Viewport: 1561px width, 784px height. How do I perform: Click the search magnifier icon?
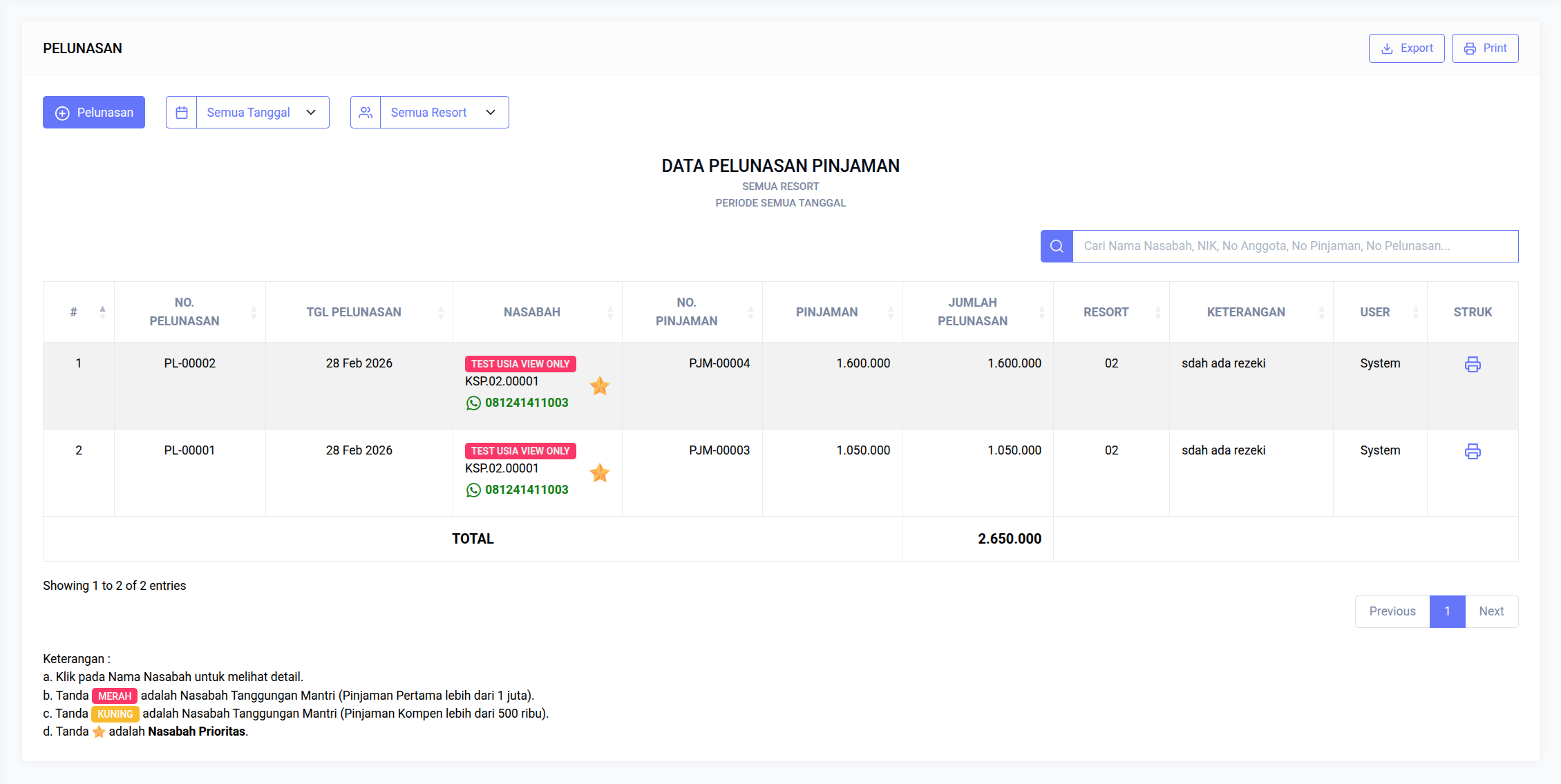click(1056, 246)
